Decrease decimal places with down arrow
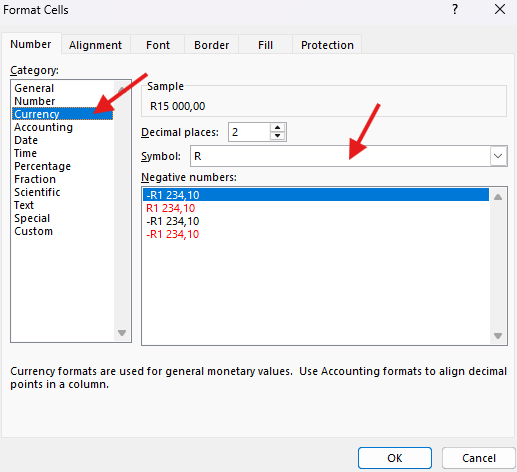Image resolution: width=517 pixels, height=472 pixels. [277, 136]
